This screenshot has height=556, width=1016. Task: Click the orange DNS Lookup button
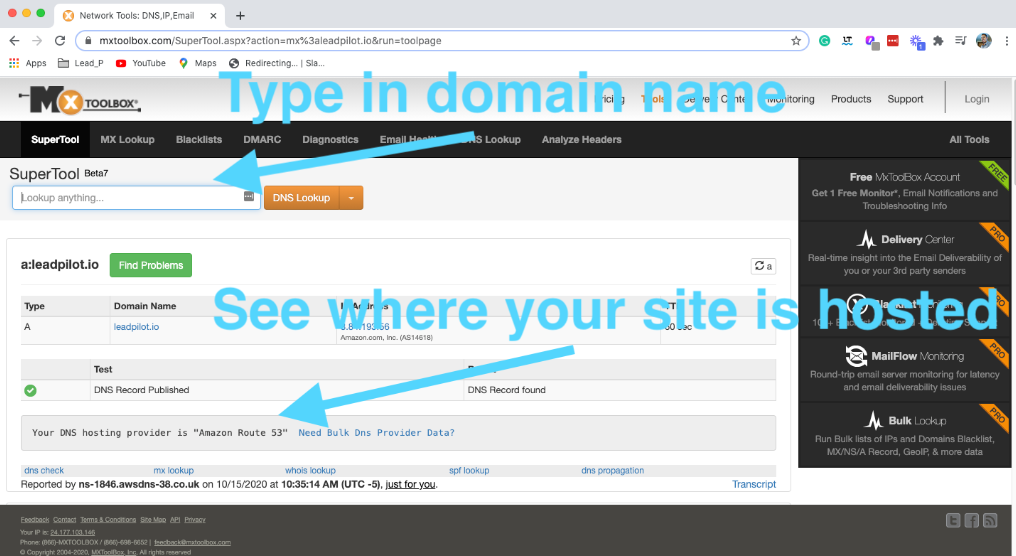(x=301, y=198)
